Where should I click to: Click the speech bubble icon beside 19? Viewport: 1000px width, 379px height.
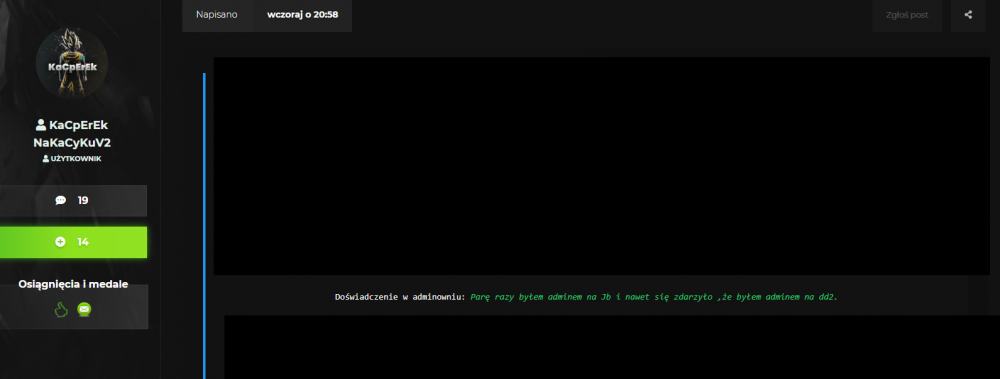pyautogui.click(x=61, y=200)
